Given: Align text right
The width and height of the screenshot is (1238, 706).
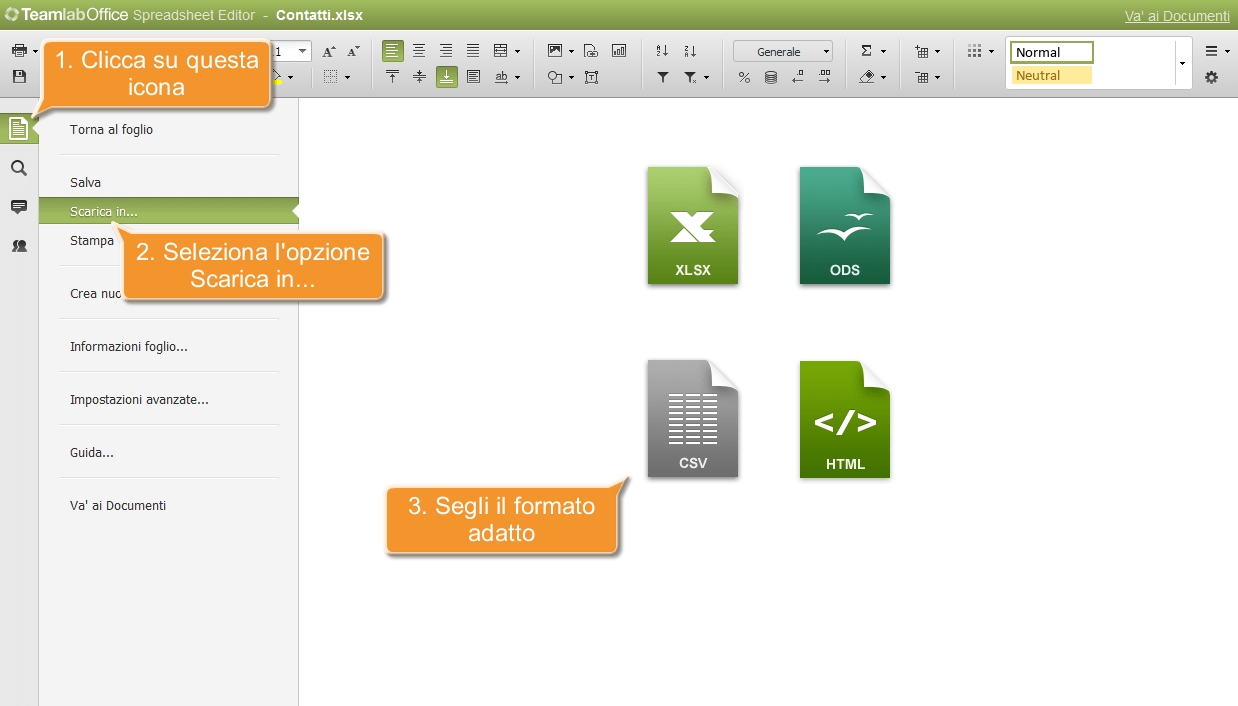Looking at the screenshot, I should point(446,51).
